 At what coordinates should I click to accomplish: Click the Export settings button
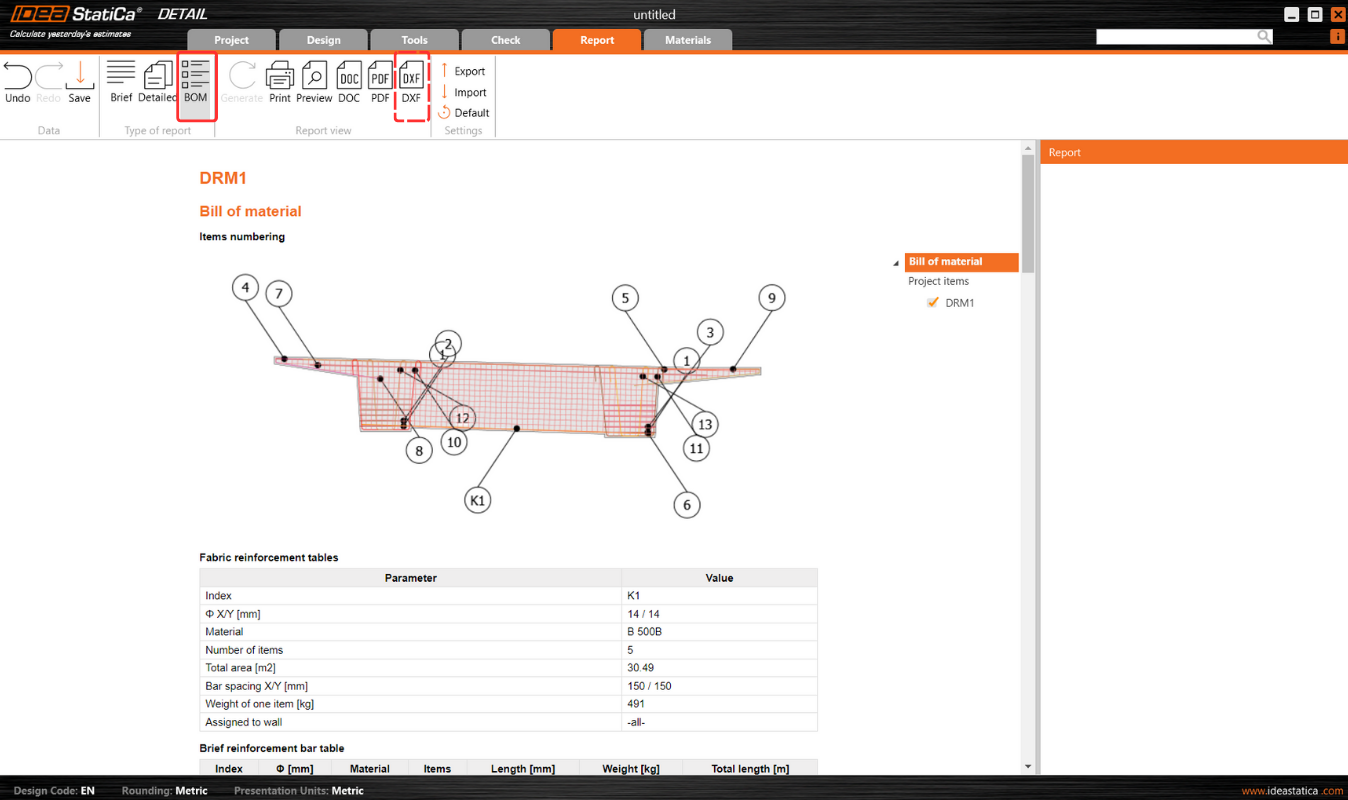[x=463, y=71]
